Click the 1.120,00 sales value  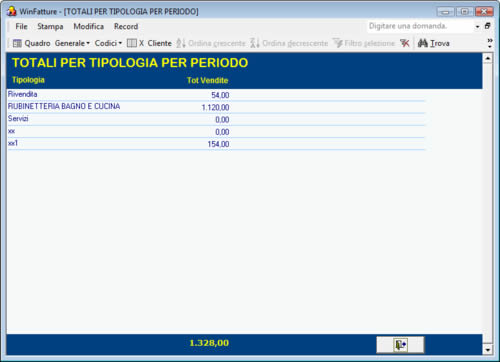[x=215, y=107]
